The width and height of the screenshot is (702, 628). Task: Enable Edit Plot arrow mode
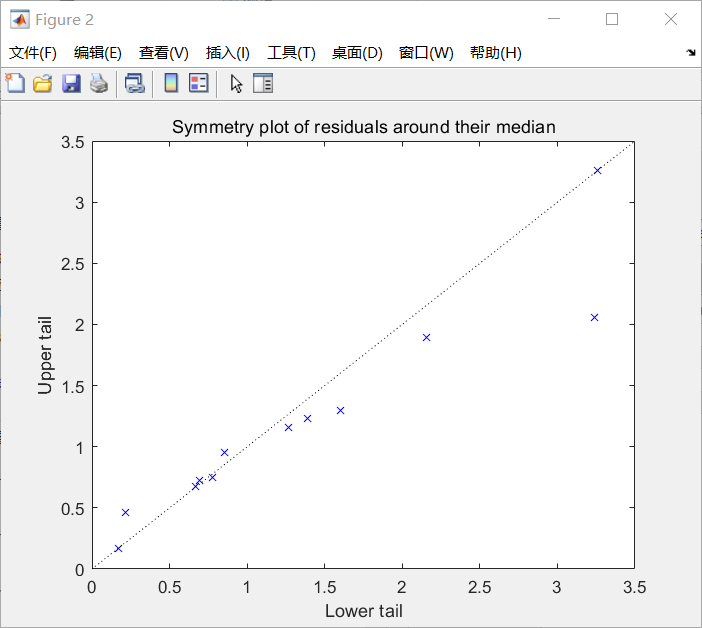[236, 84]
